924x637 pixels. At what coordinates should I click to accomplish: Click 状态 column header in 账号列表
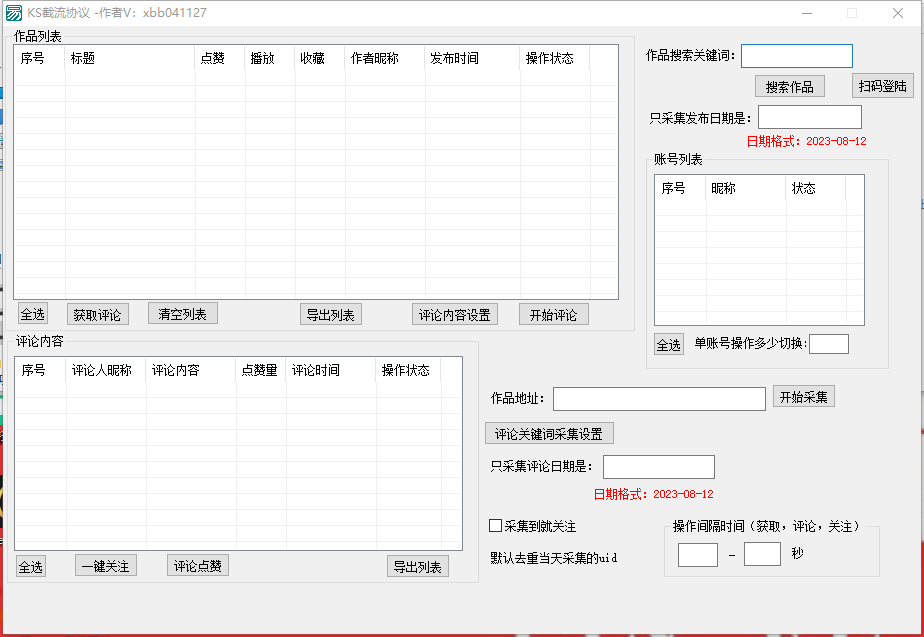pos(816,188)
